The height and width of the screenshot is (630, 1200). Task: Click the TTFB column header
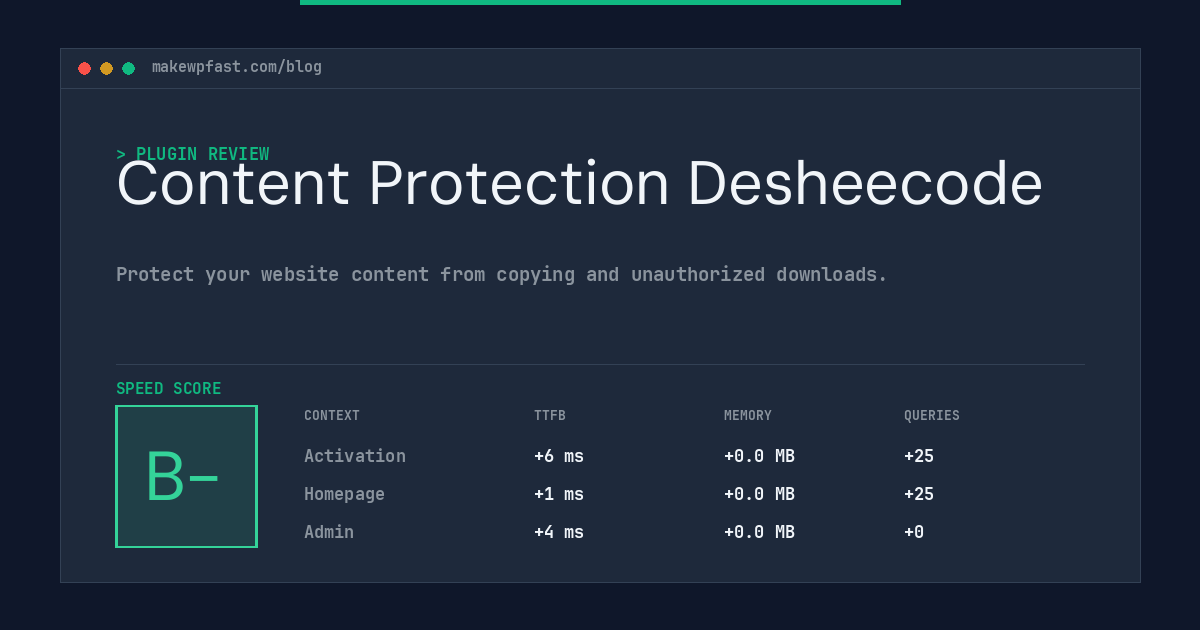550,416
